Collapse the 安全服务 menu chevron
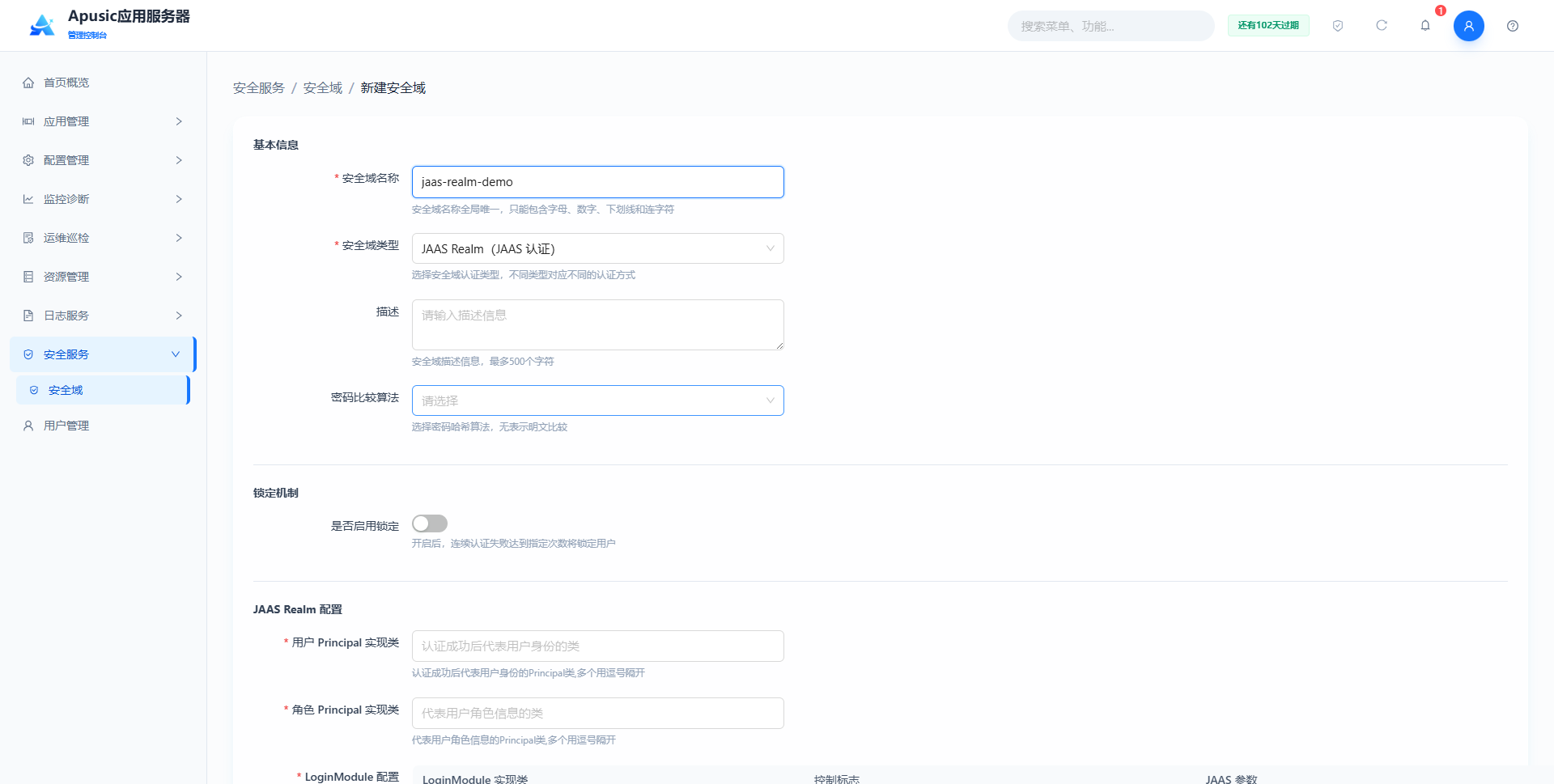Screen dimensions: 1554x784 pos(176,354)
